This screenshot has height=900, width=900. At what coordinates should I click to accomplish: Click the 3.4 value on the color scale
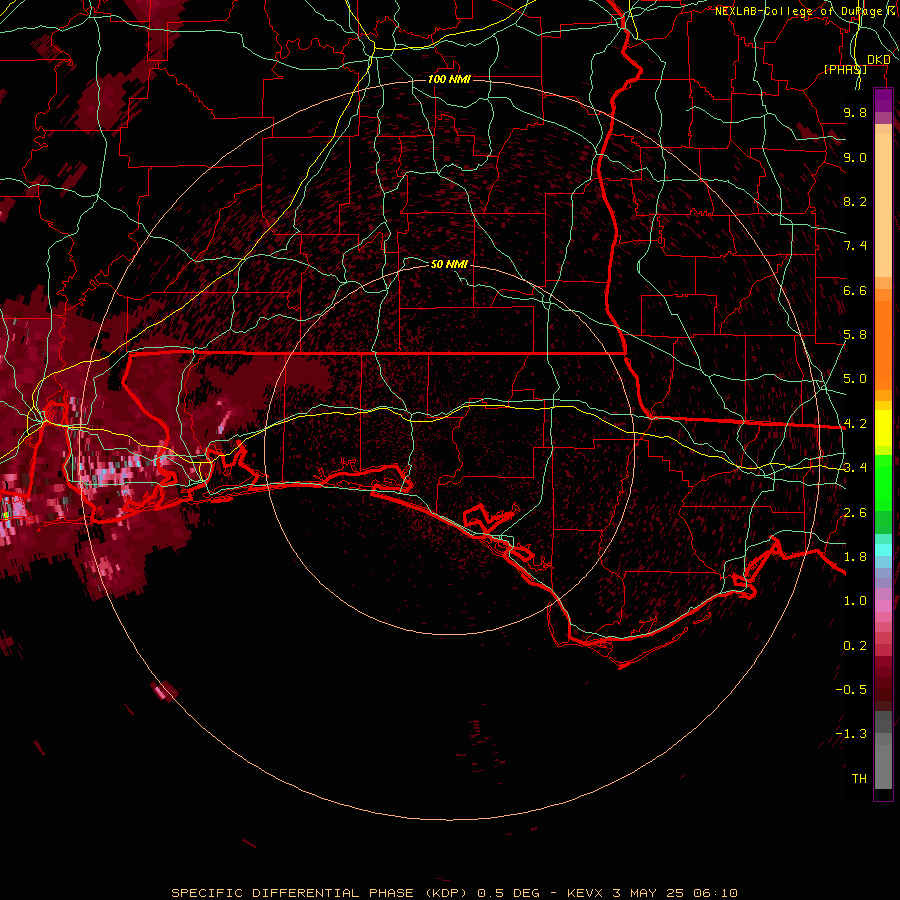coord(855,468)
